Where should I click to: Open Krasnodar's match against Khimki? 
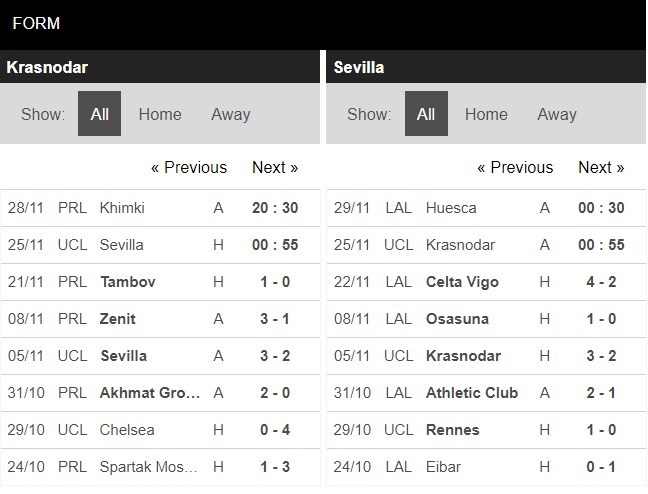pyautogui.click(x=122, y=208)
